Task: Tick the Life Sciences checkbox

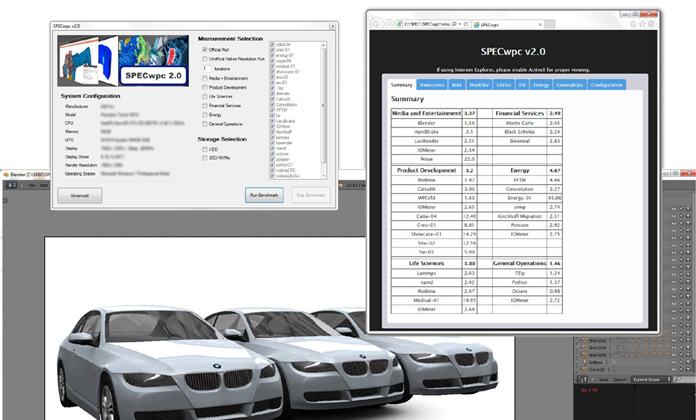Action: click(x=204, y=96)
